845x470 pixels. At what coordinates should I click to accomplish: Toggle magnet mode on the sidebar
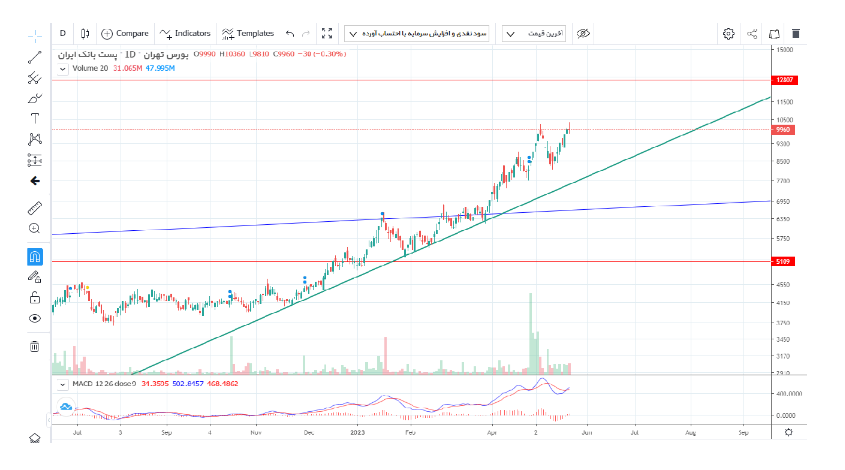(35, 256)
